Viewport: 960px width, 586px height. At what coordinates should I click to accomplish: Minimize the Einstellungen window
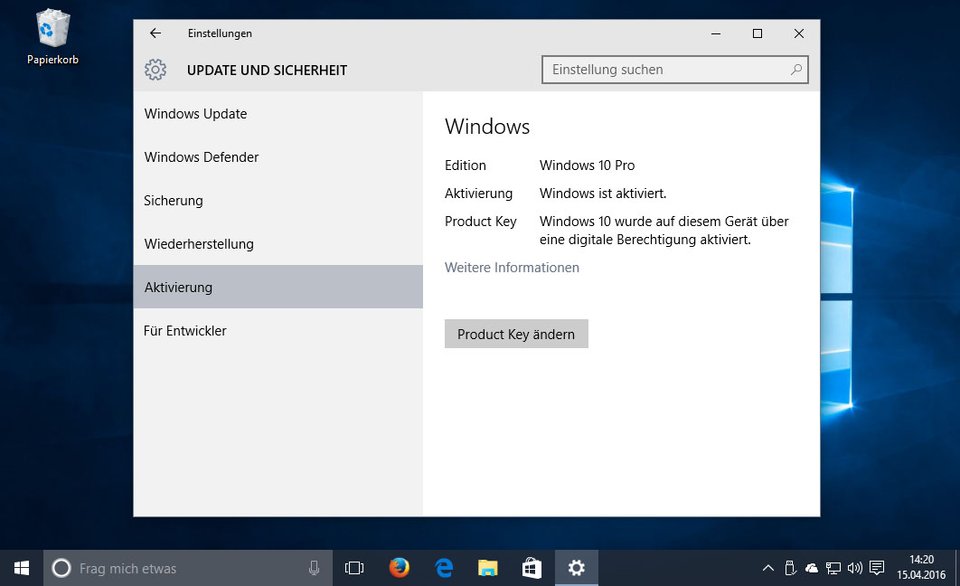pos(716,34)
